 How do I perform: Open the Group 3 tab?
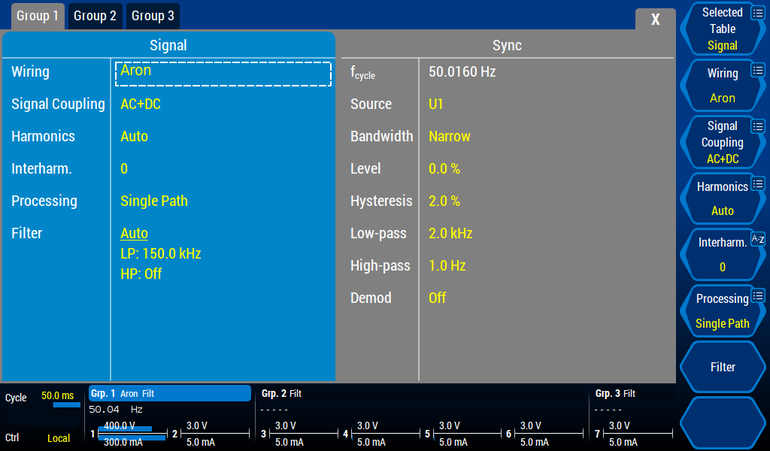(x=153, y=16)
